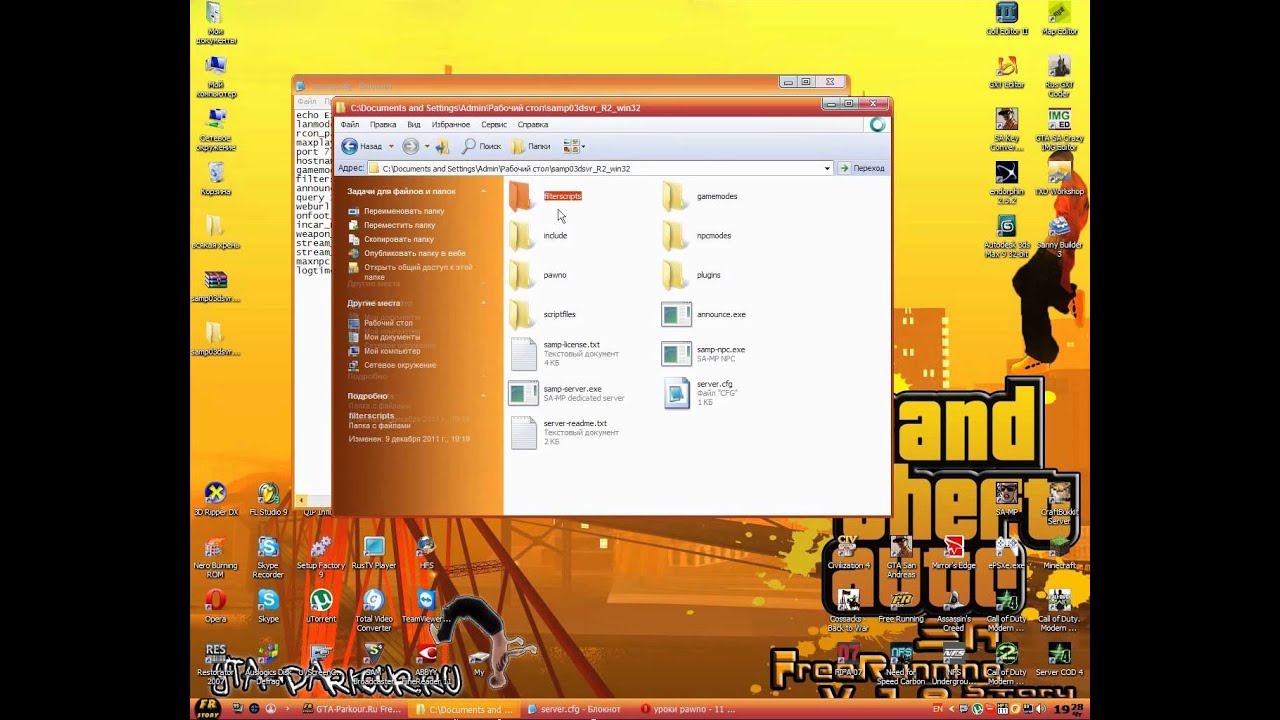Open GTA SA Crazy IMG Editor shortcut

(x=1059, y=128)
